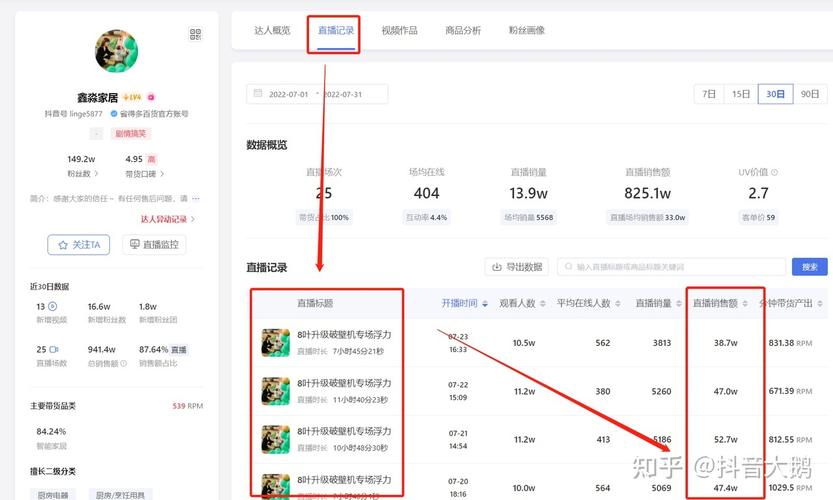Expand the bio with the ellipsis
The image size is (833, 500).
[196, 199]
